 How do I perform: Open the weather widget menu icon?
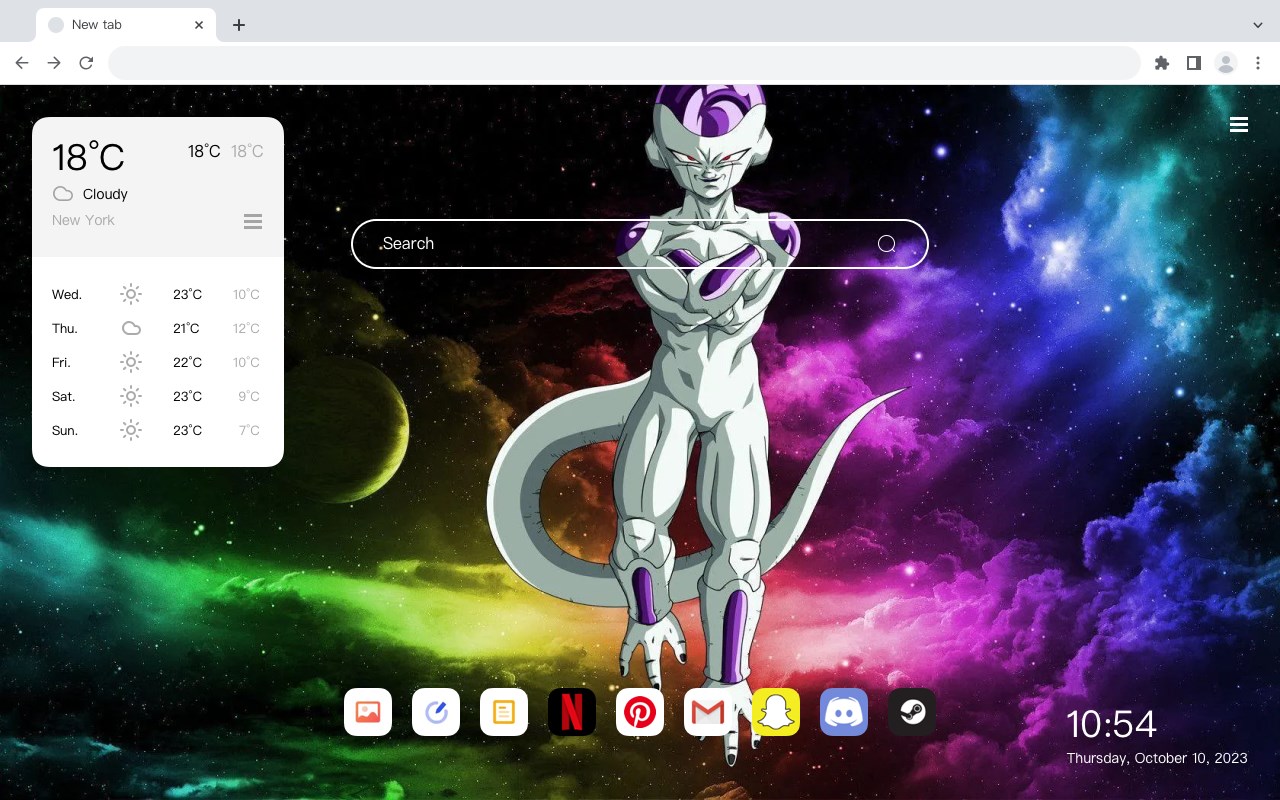point(253,221)
